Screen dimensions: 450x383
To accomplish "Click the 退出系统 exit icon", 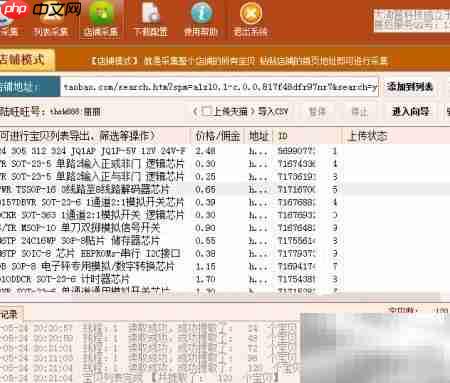I will tap(250, 20).
